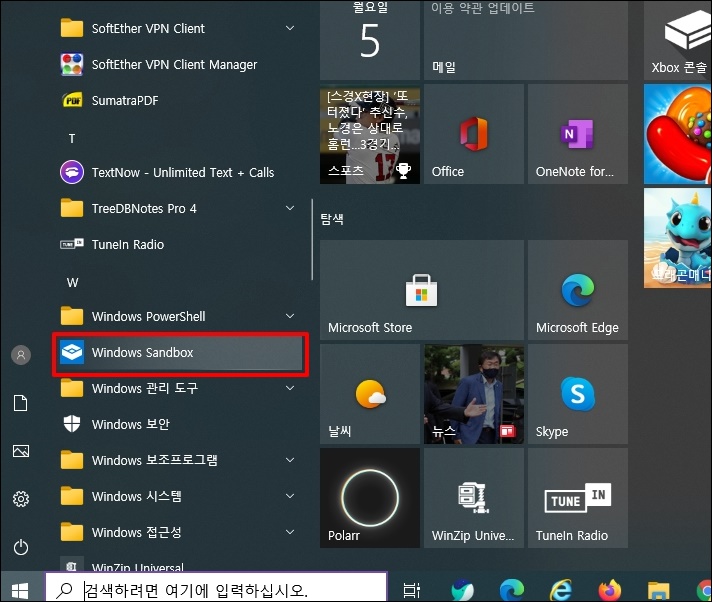Image resolution: width=712 pixels, height=602 pixels.
Task: Open Pictures from the Start sidebar
Action: pos(21,451)
